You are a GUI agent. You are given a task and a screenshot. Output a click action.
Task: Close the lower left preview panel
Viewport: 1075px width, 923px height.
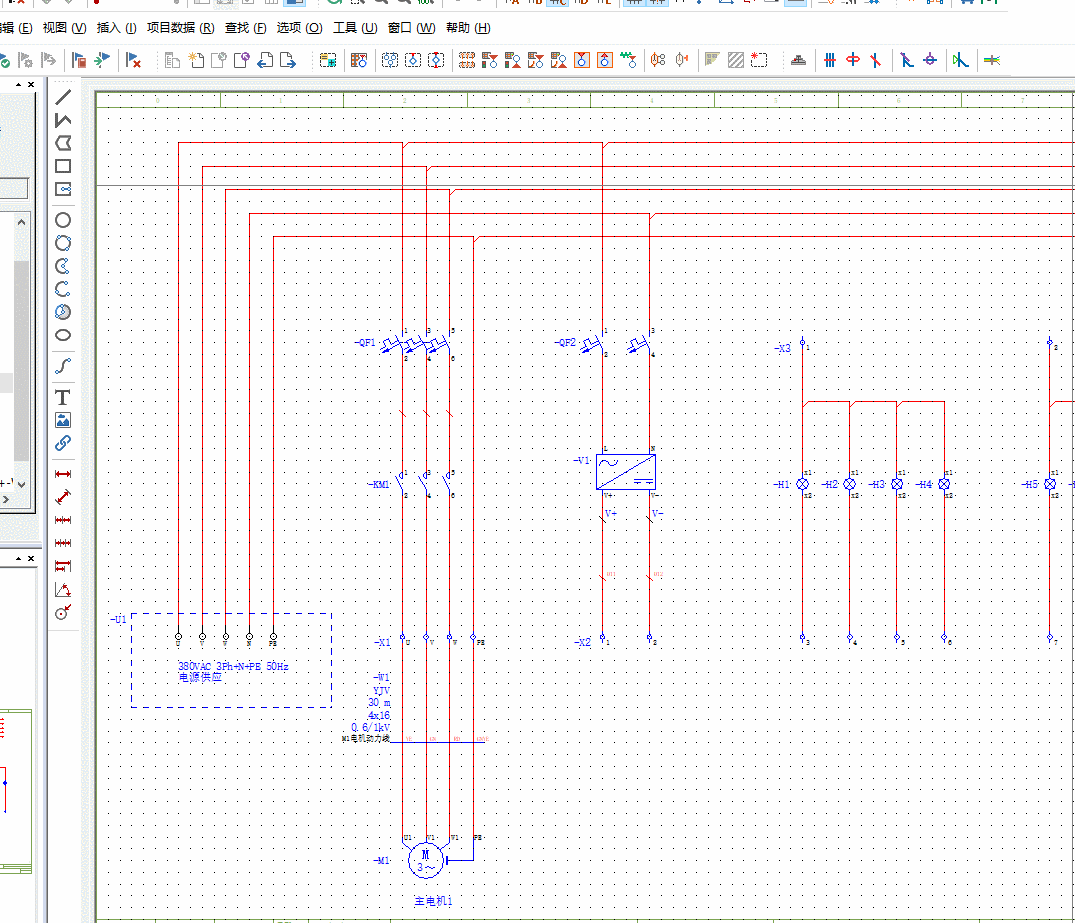(x=31, y=559)
